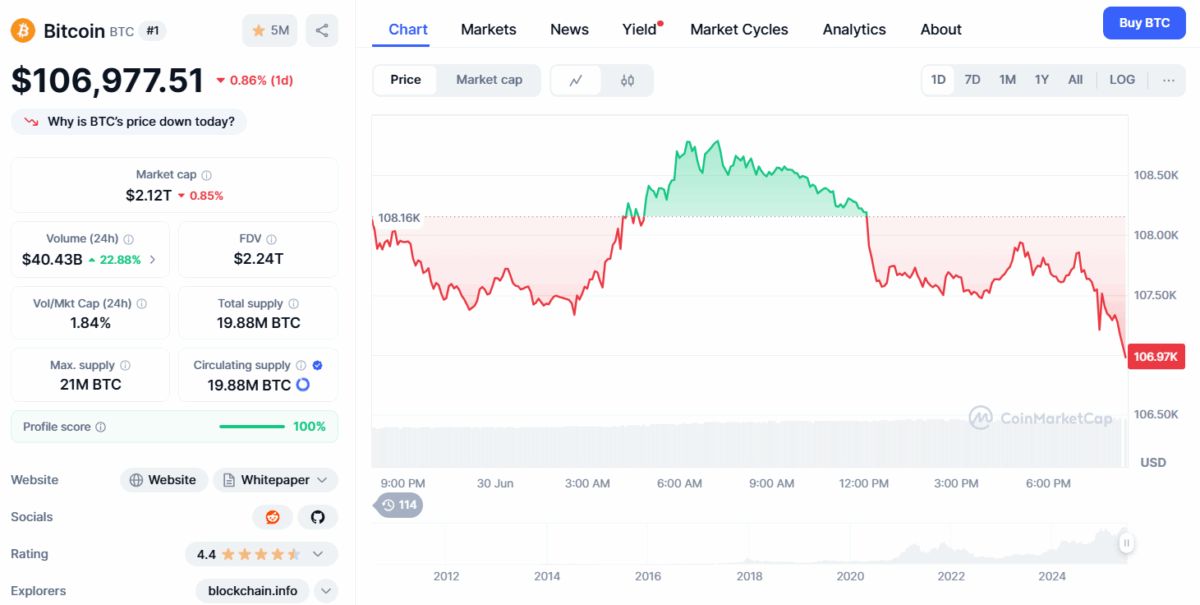Open the Market Cycles tab
The height and width of the screenshot is (605, 1200).
pyautogui.click(x=739, y=30)
